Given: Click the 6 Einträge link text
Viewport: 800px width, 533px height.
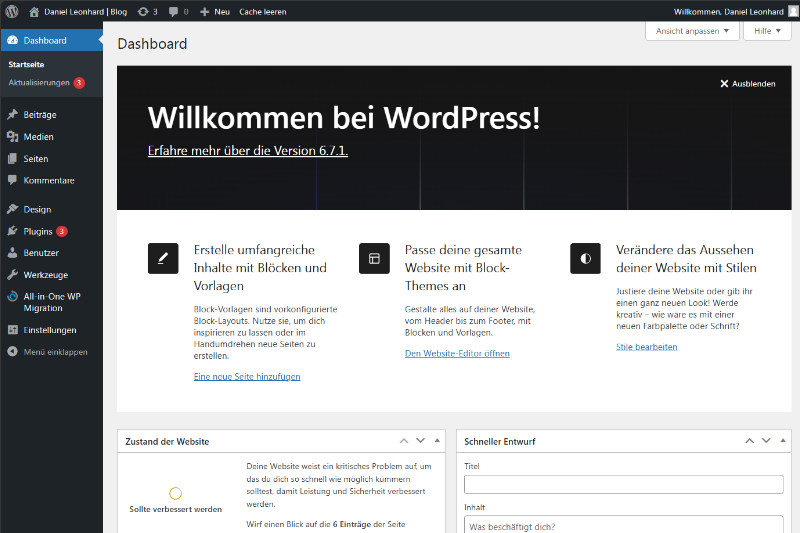Looking at the screenshot, I should 352,524.
